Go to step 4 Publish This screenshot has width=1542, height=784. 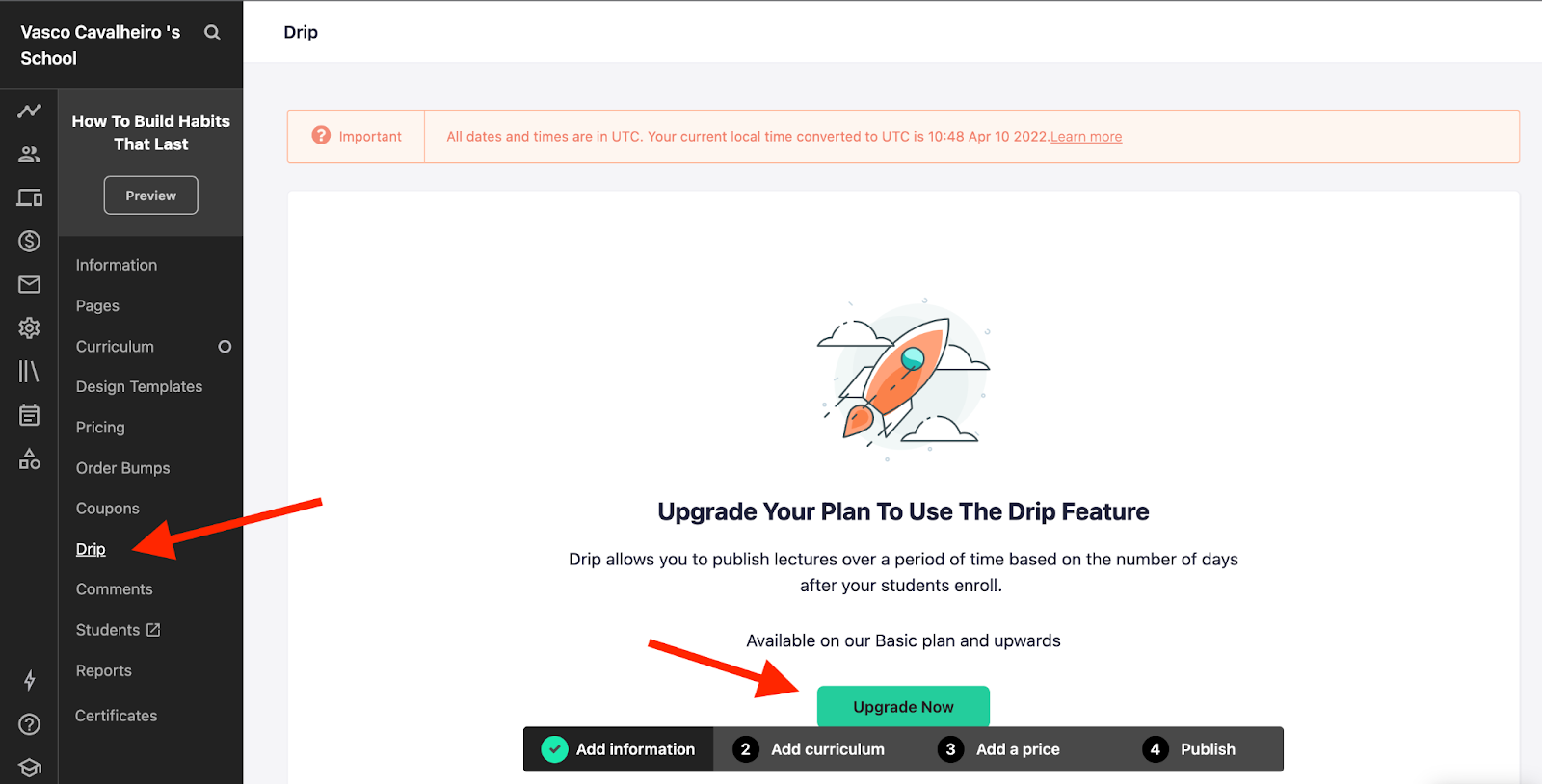click(1189, 749)
